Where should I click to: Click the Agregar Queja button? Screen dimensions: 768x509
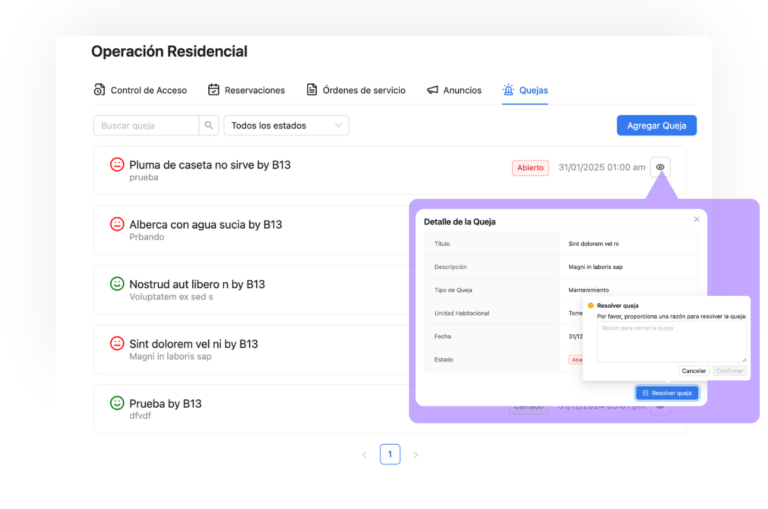656,125
